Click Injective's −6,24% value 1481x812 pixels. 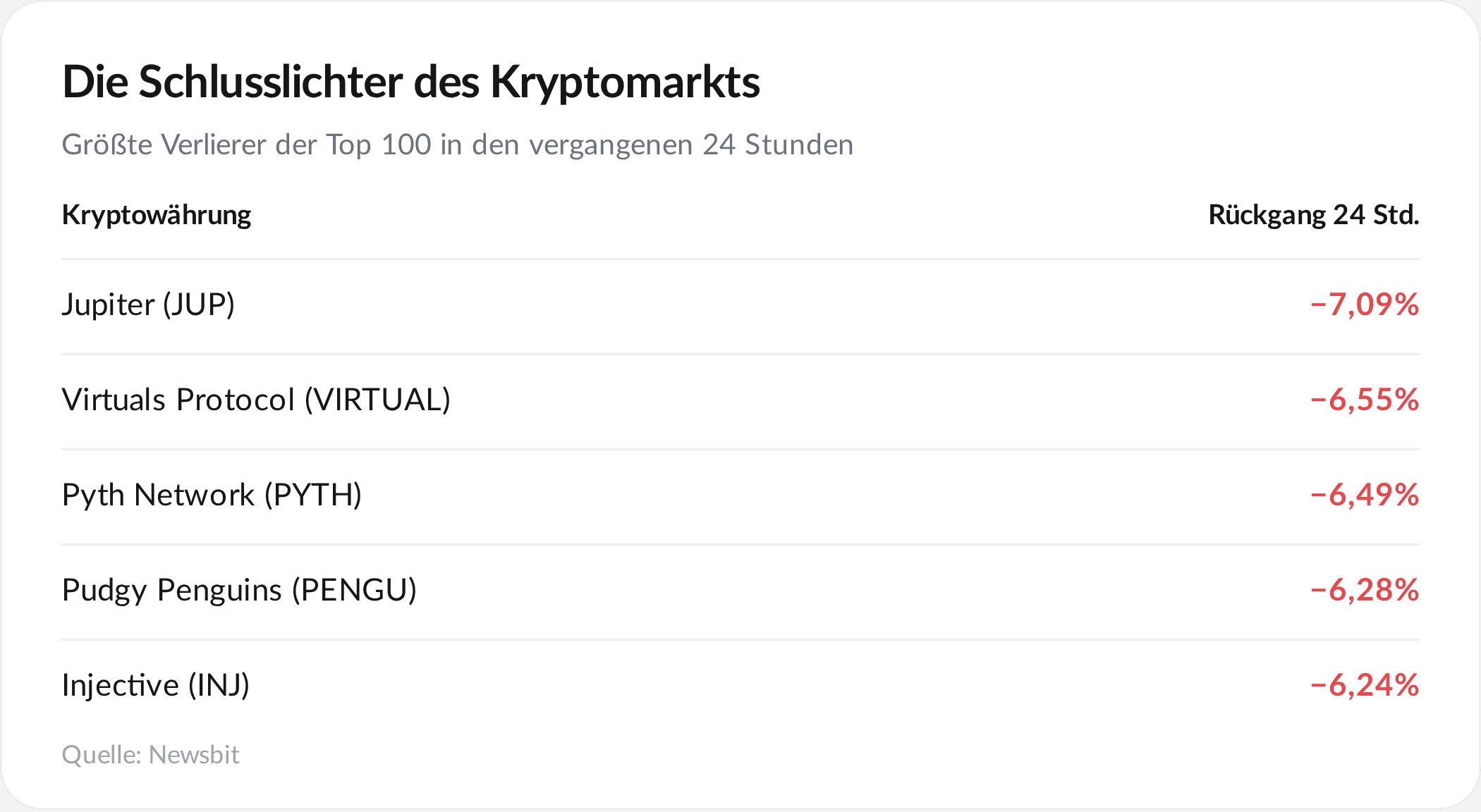coord(1365,685)
